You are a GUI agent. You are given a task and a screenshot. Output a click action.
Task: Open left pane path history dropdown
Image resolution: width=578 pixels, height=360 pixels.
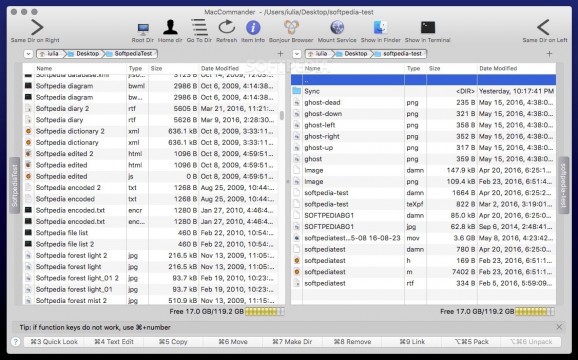pyautogui.click(x=28, y=54)
